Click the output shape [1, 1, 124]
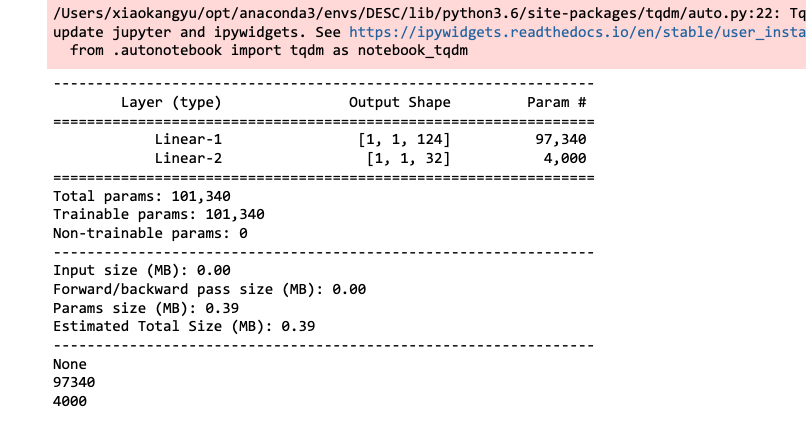This screenshot has width=806, height=426. coord(404,139)
